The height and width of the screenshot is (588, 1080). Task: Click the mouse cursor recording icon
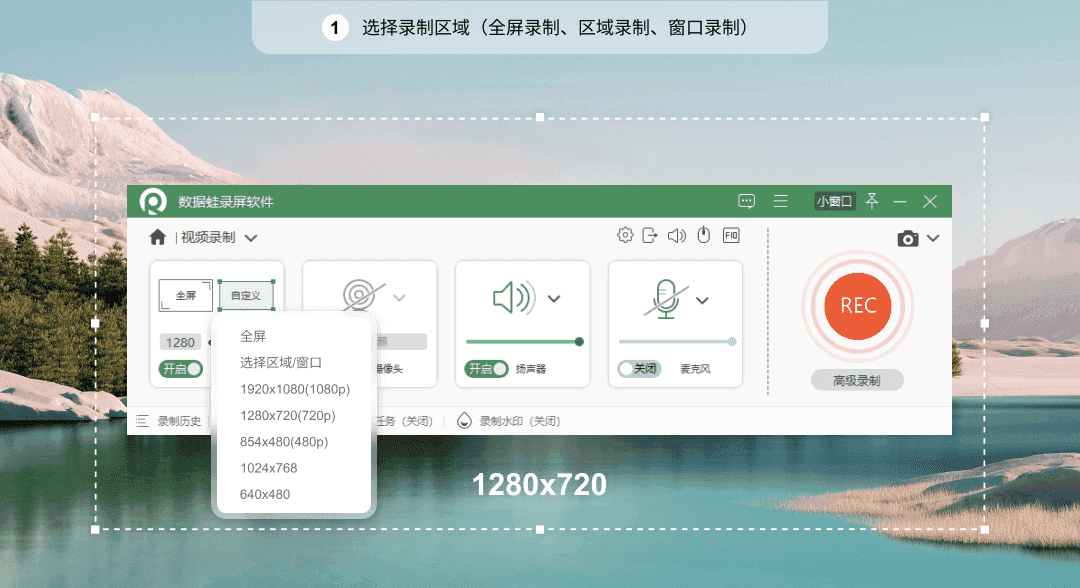704,235
